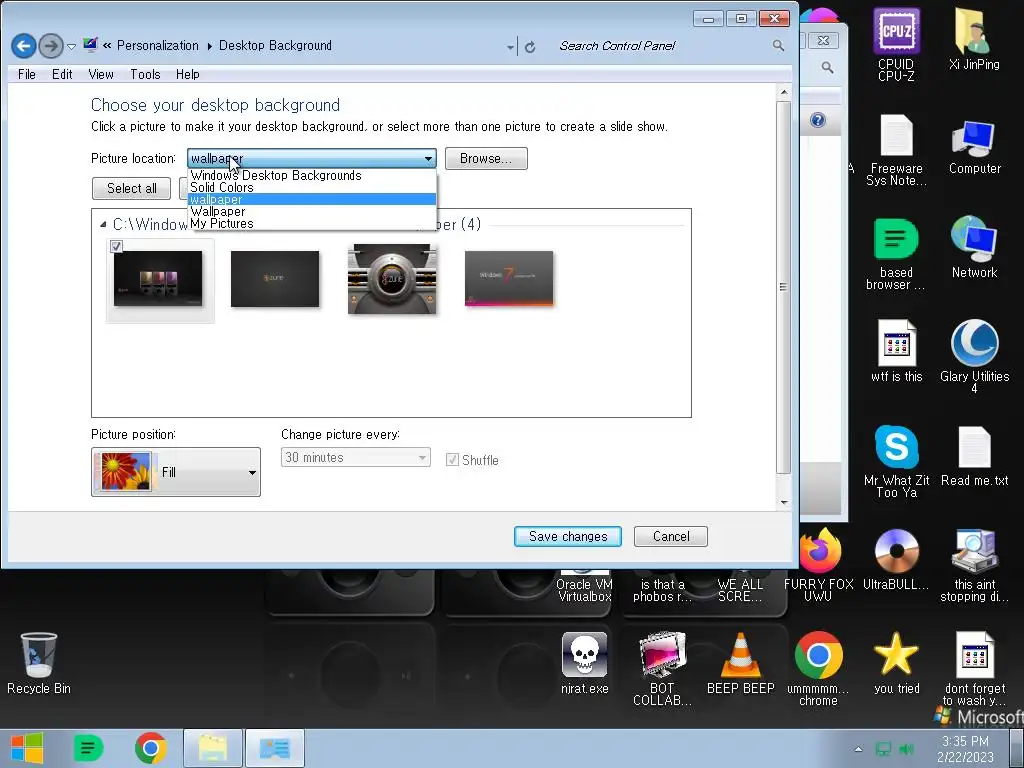Open File Explorer taskbar button
The width and height of the screenshot is (1024, 768).
point(213,748)
